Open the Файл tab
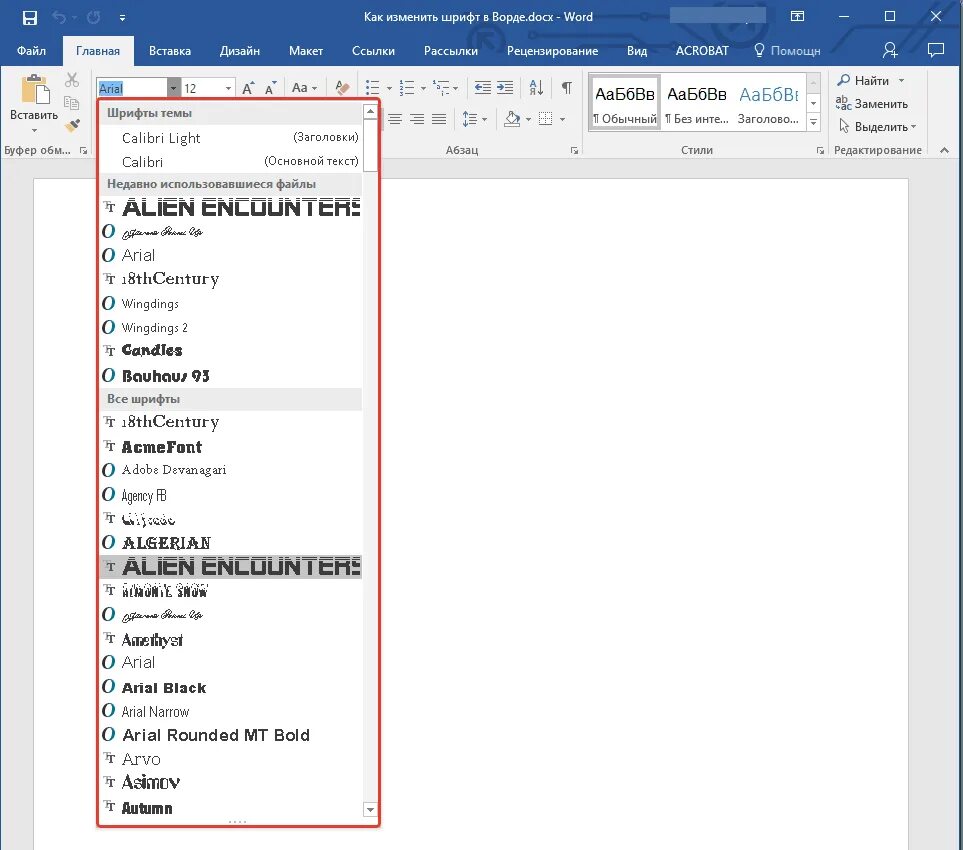 pos(31,50)
